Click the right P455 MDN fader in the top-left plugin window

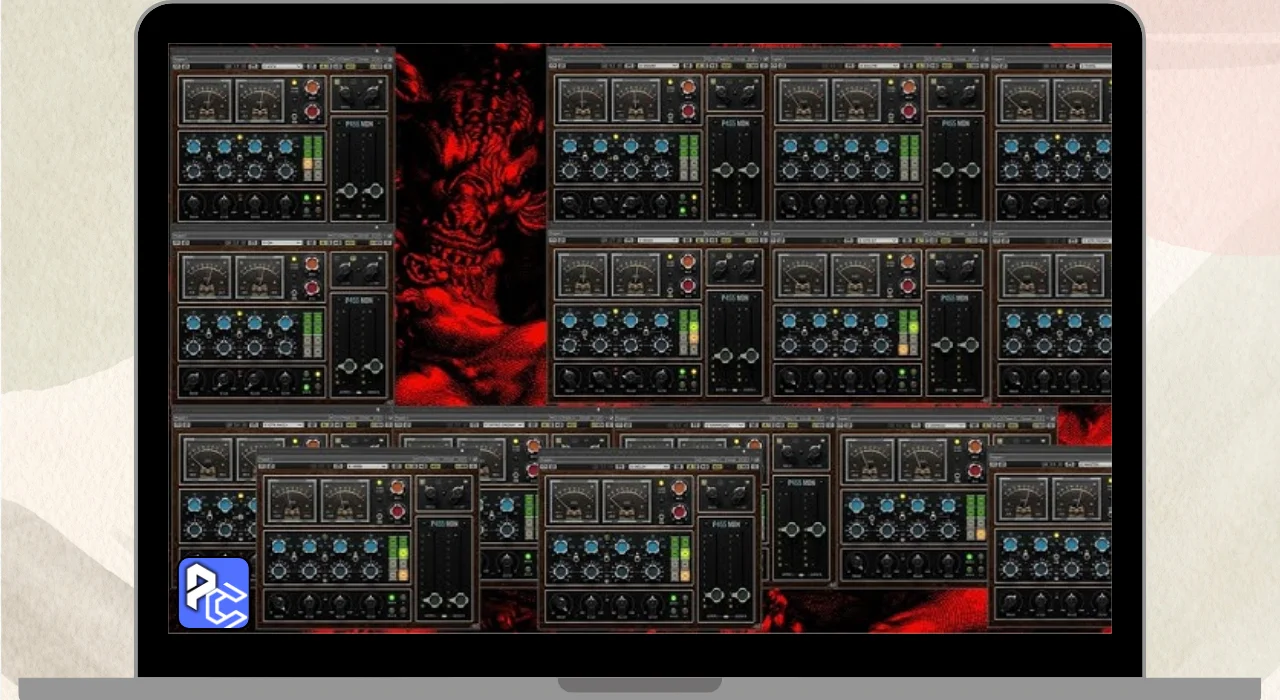coord(376,190)
